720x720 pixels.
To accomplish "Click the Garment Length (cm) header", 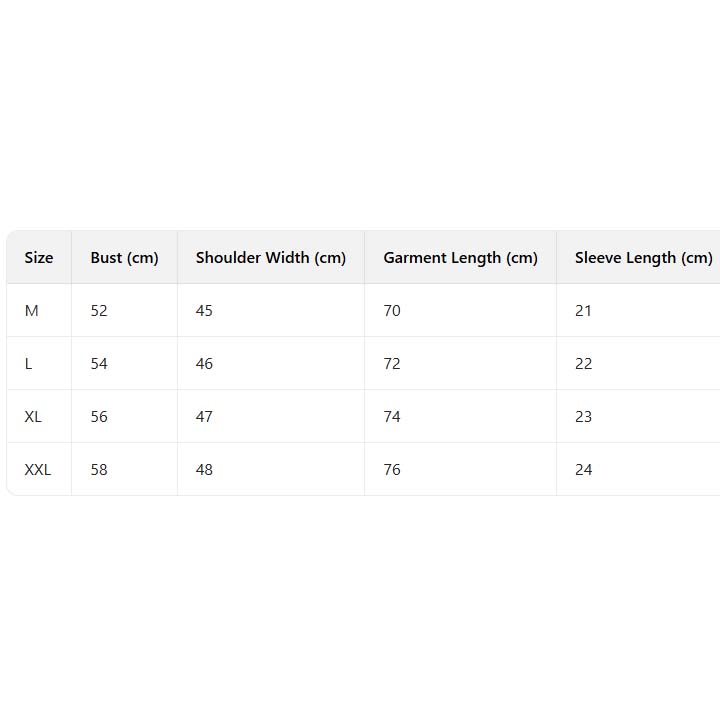I will [460, 258].
